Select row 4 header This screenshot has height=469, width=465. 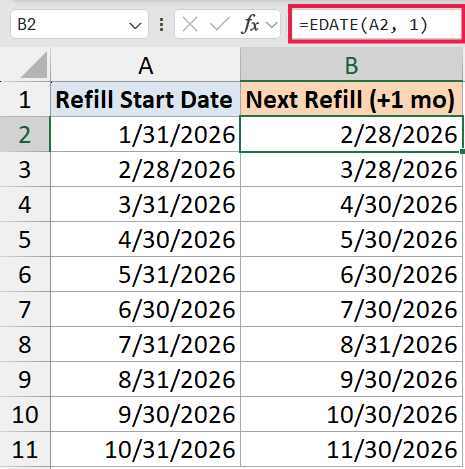[25, 204]
